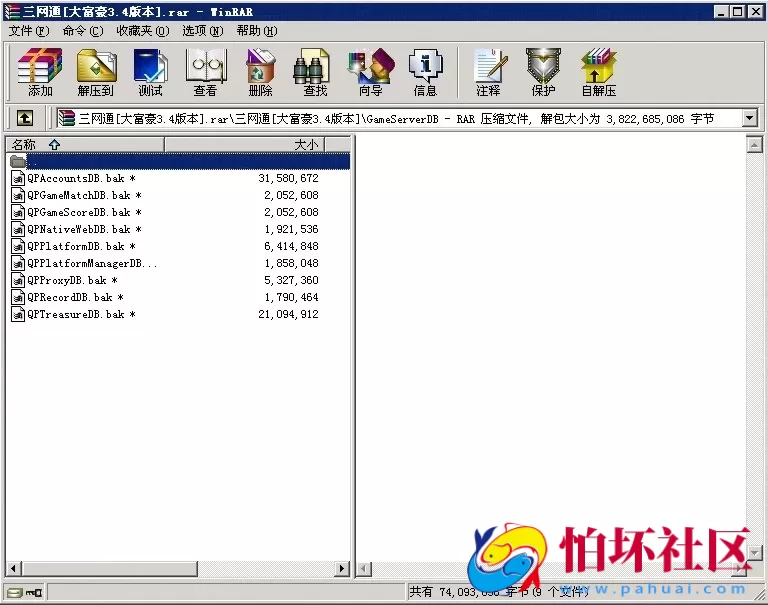Open the 文件(F) menu
This screenshot has width=768, height=605.
coord(29,31)
